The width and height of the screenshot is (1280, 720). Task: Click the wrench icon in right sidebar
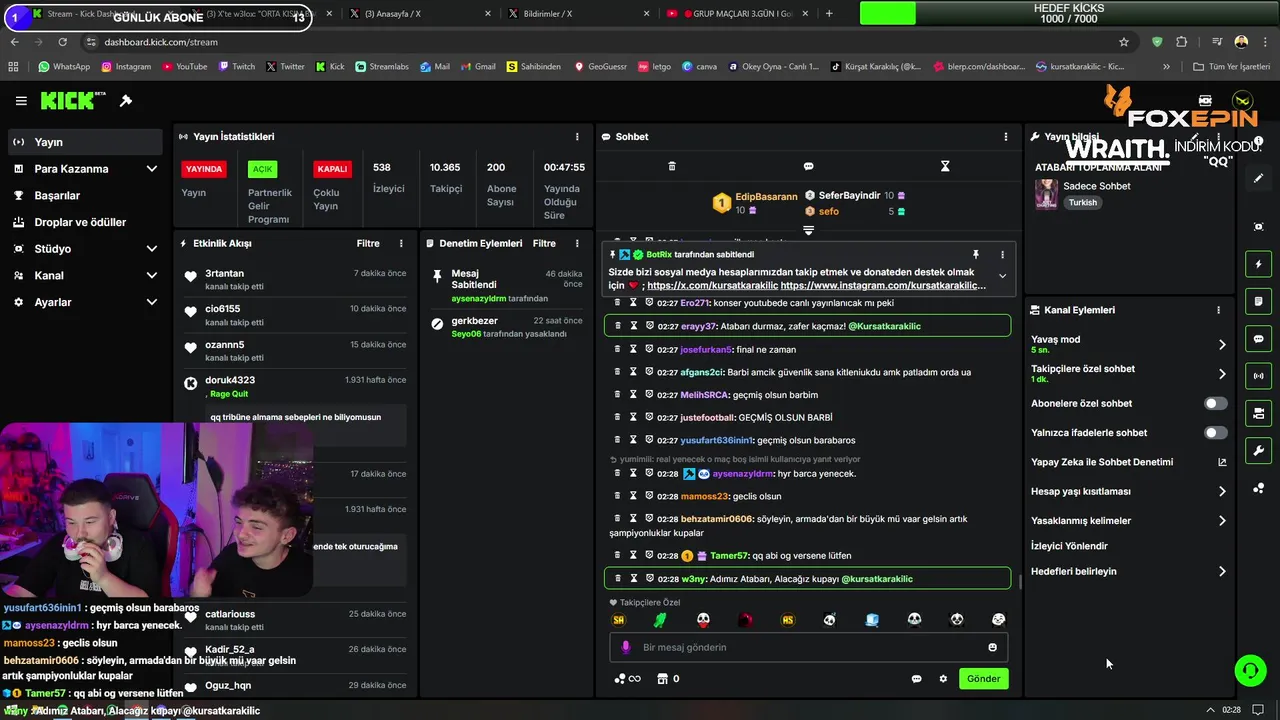click(1259, 450)
